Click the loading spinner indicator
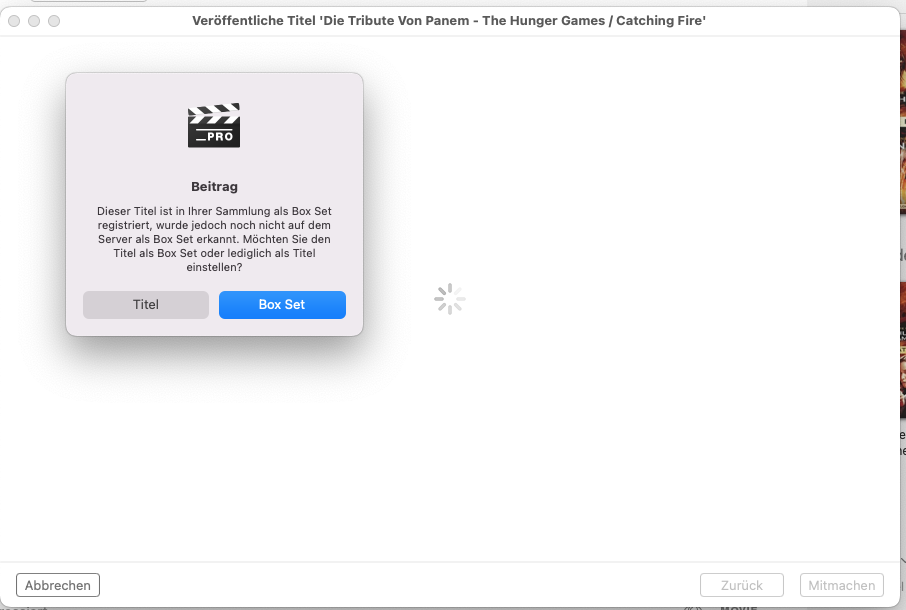The width and height of the screenshot is (906, 610). click(450, 299)
